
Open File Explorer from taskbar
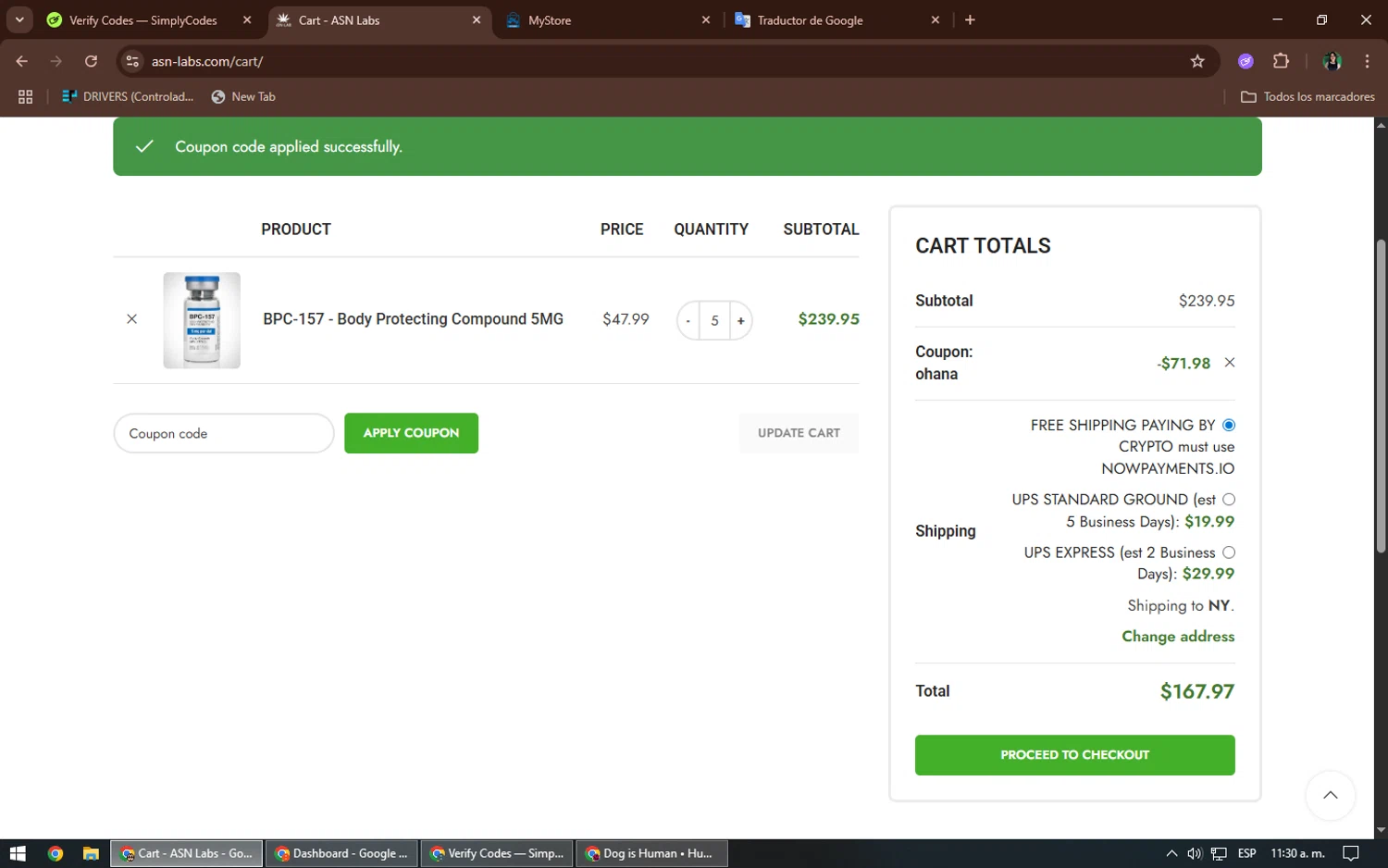coord(91,853)
